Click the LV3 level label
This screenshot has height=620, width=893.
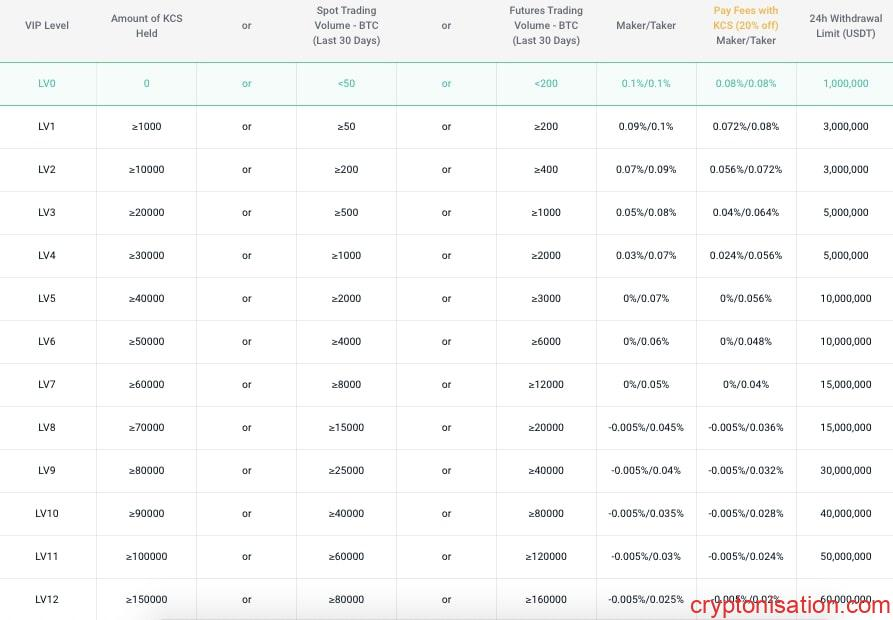(47, 213)
